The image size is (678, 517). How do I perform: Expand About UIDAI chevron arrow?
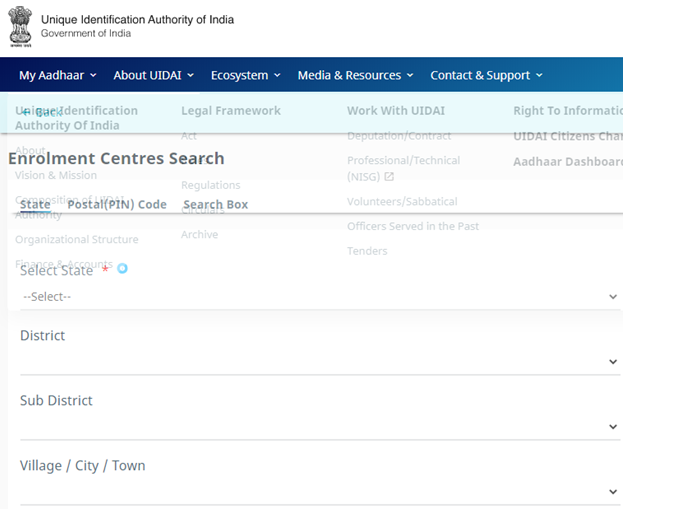click(x=190, y=75)
